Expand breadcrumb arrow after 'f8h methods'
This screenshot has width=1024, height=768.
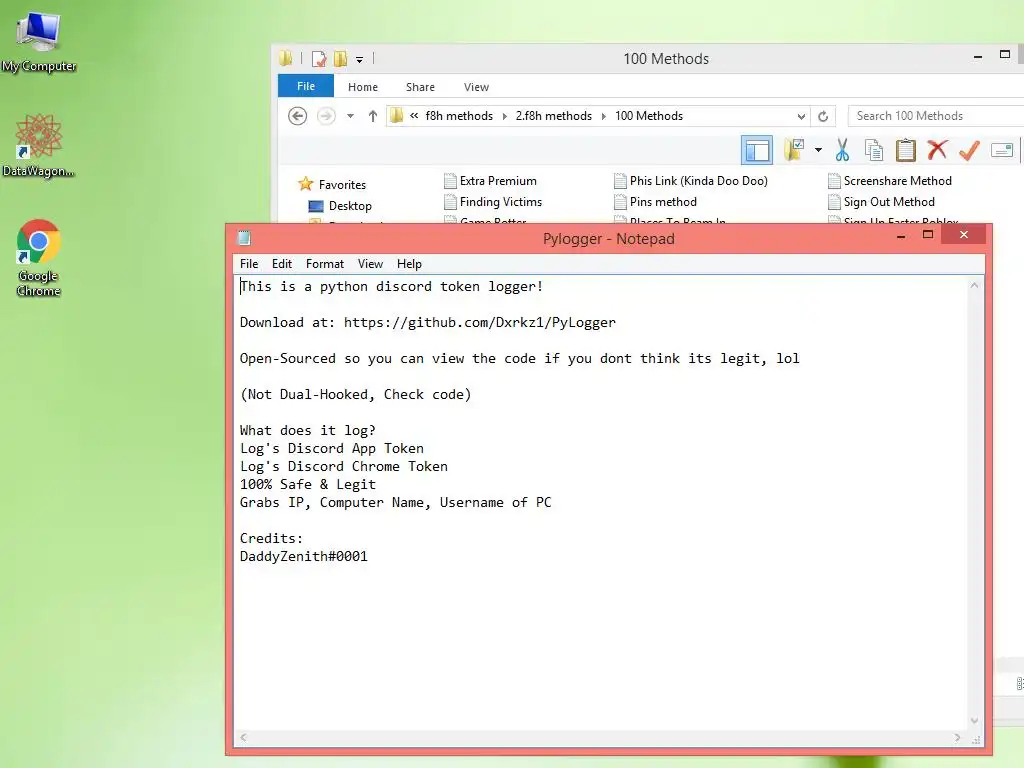point(504,116)
